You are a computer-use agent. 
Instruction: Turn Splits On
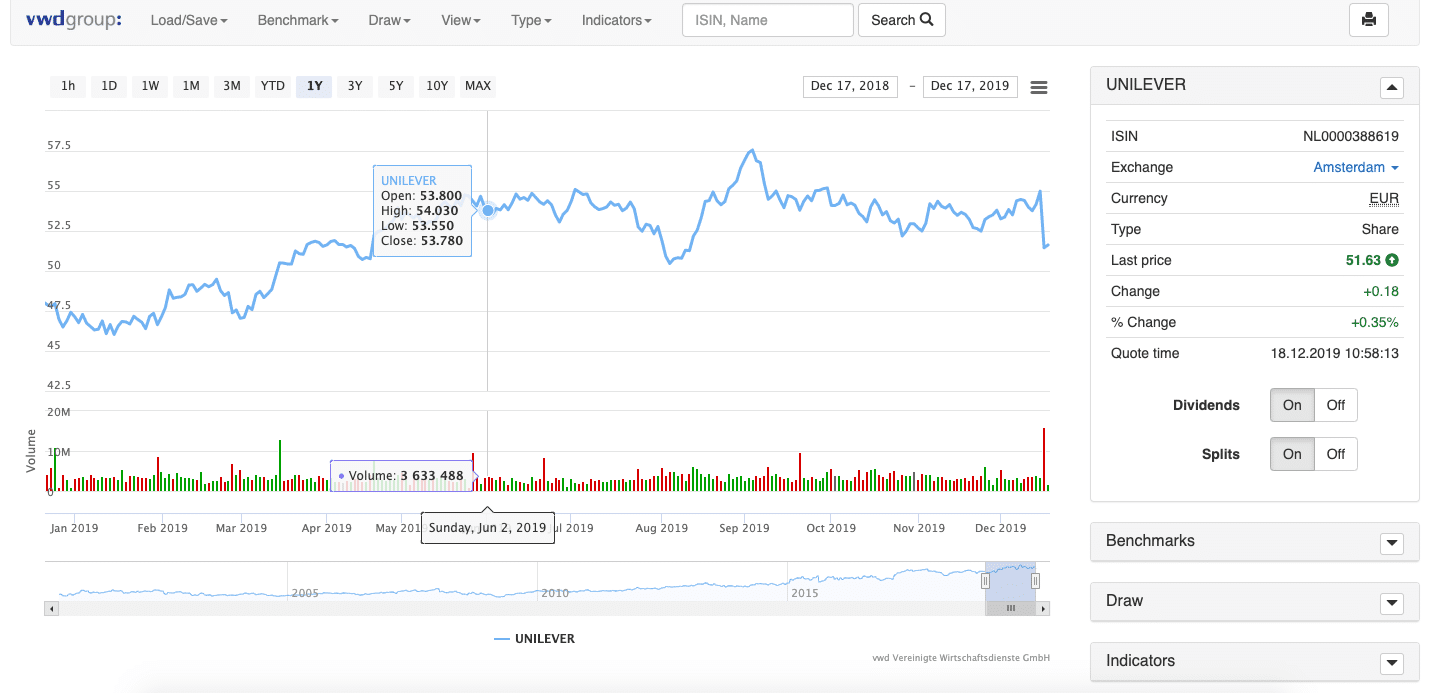(x=1292, y=454)
